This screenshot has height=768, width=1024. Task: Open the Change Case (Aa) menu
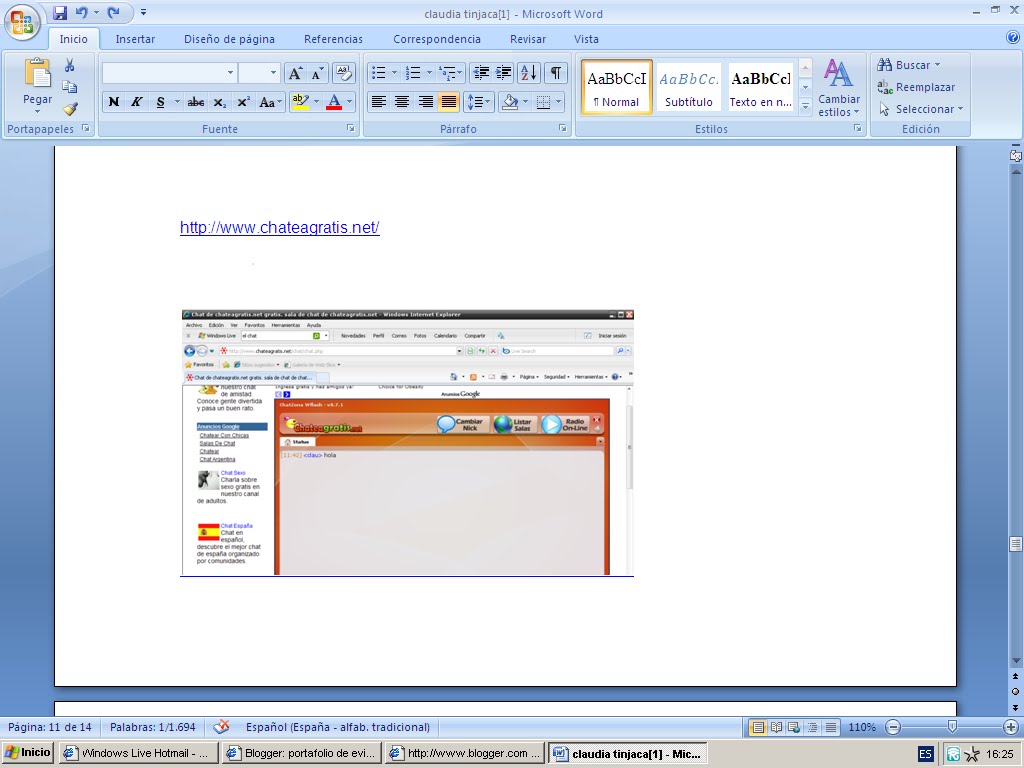(x=270, y=102)
